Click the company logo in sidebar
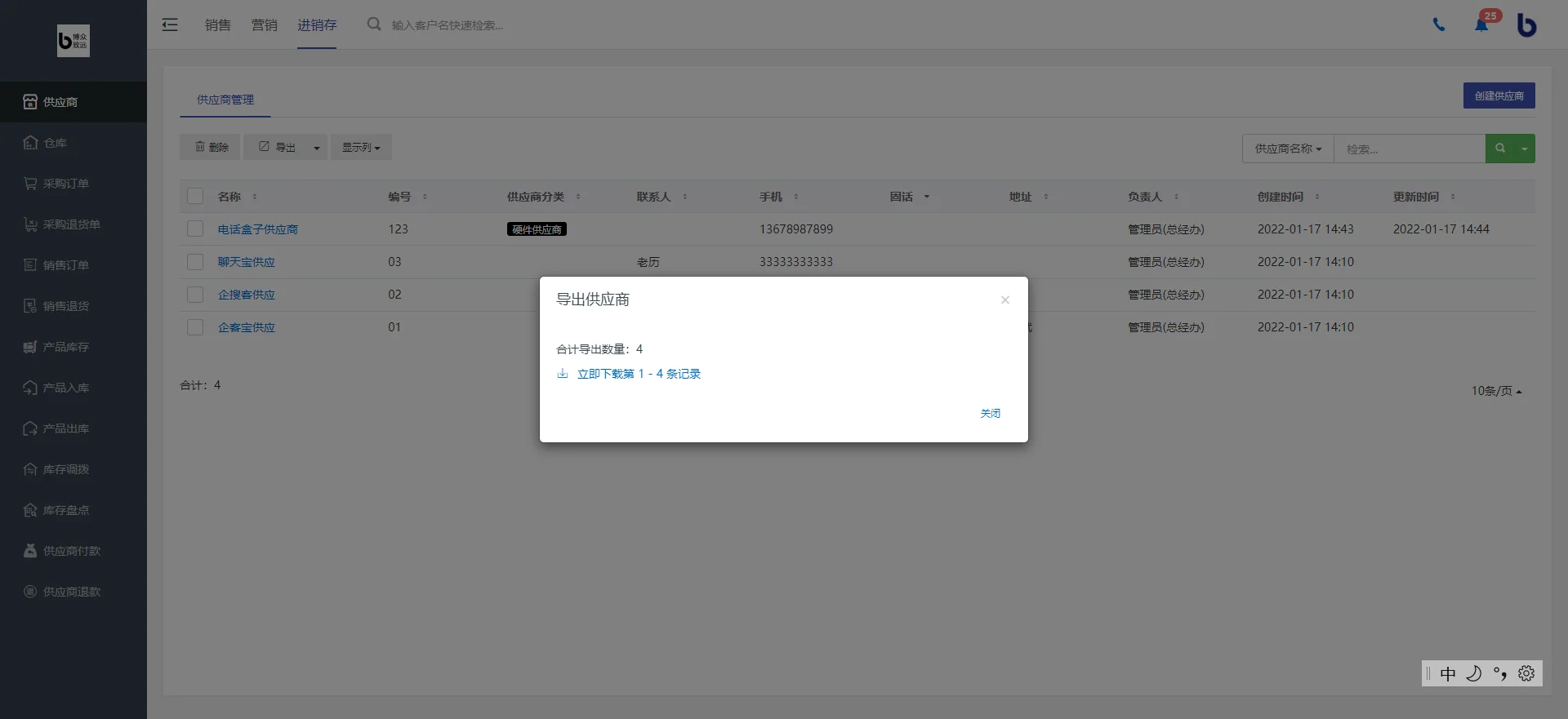Screen dimensions: 1568x719 coord(73,41)
